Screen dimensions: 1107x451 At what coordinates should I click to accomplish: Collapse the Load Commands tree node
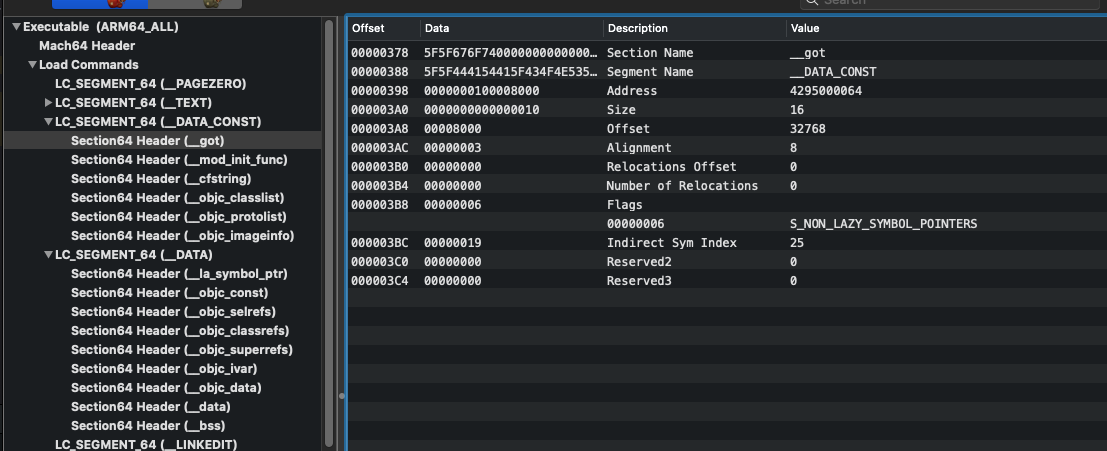(x=32, y=65)
